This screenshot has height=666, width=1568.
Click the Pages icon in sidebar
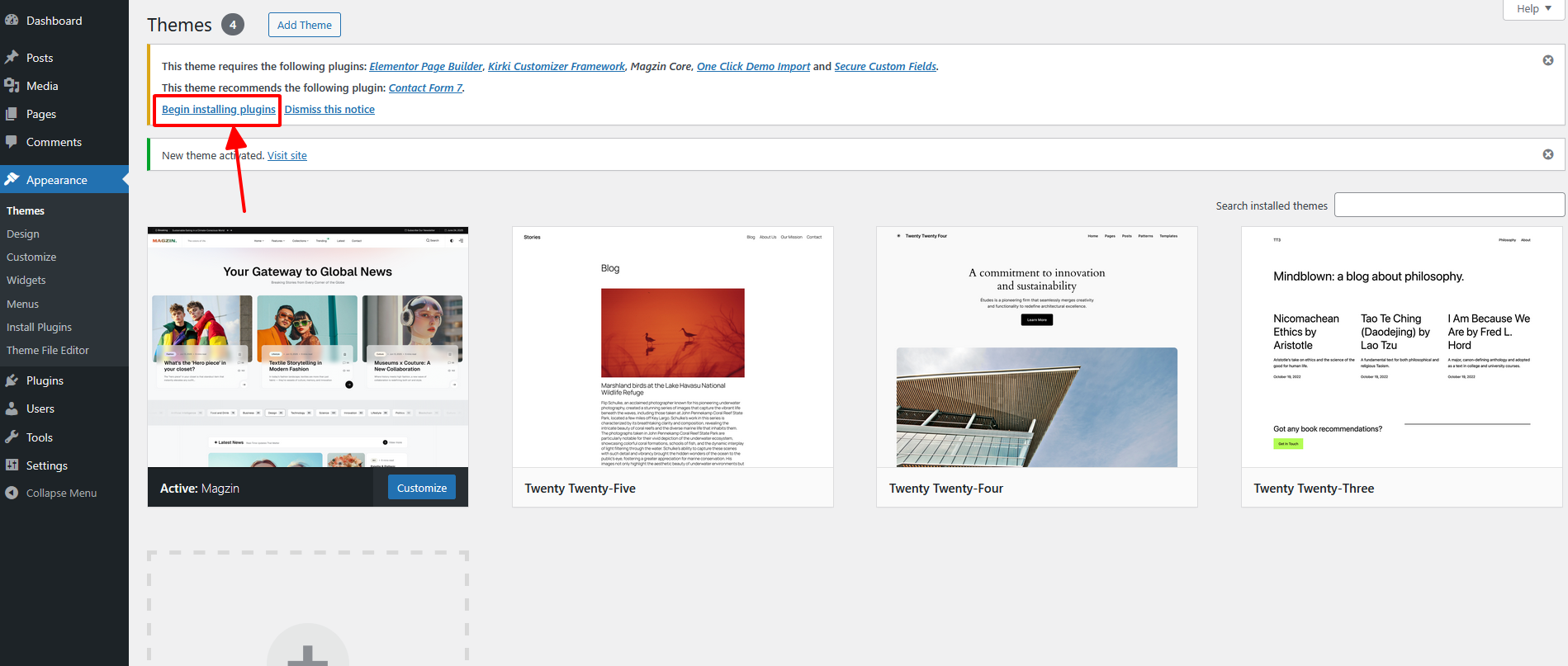(12, 114)
